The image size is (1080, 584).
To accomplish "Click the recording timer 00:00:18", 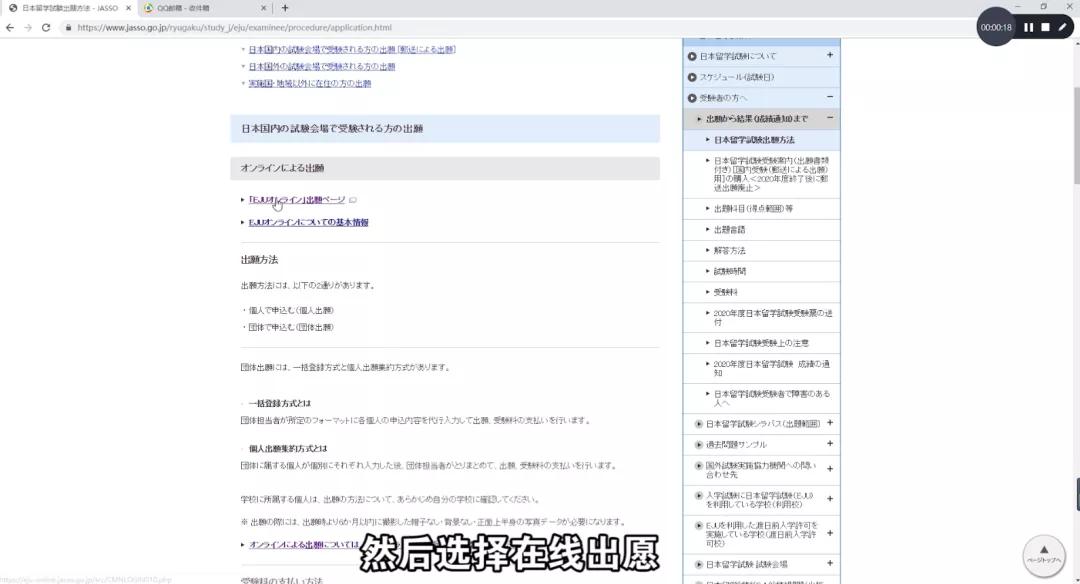I will 996,28.
